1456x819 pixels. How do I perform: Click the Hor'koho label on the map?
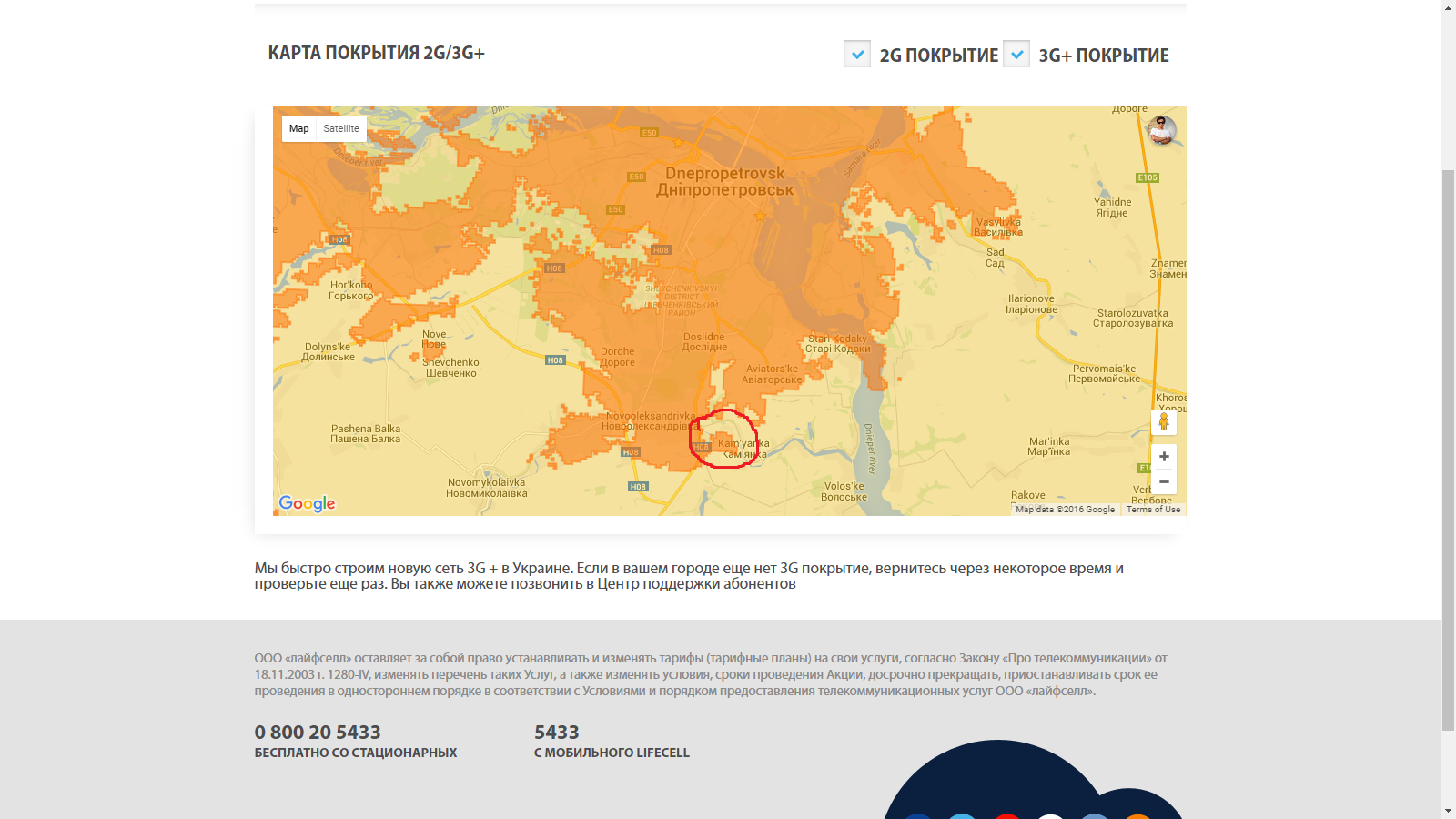[350, 290]
